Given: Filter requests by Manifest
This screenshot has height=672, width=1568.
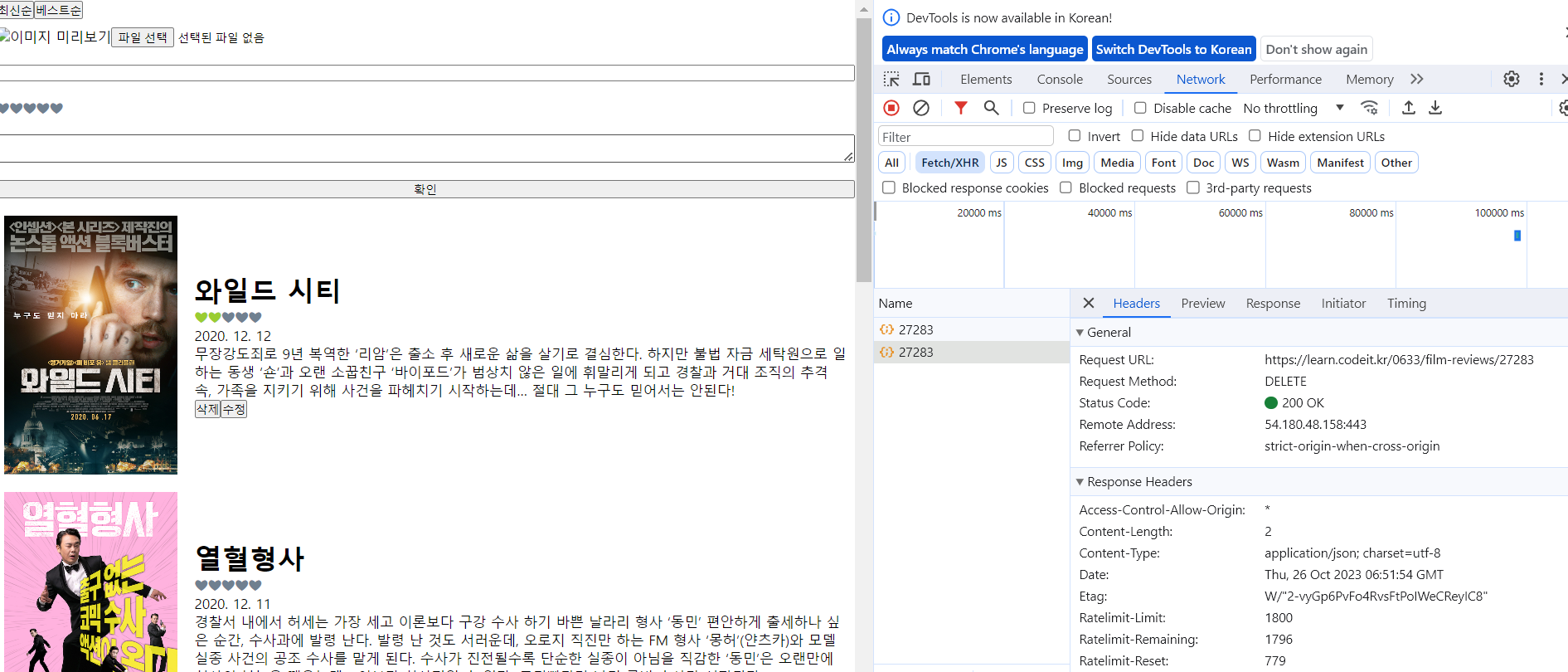Looking at the screenshot, I should coord(1340,163).
